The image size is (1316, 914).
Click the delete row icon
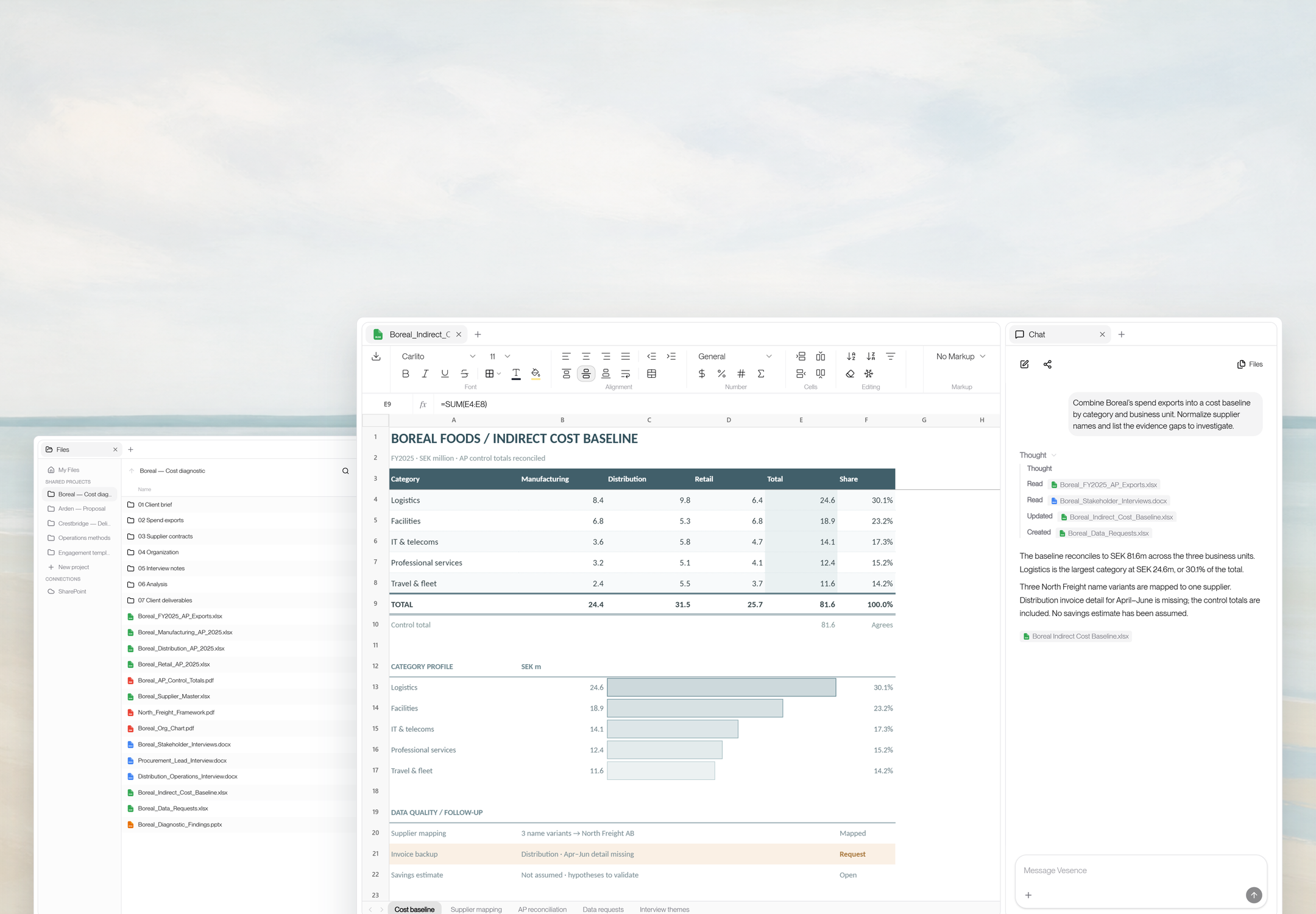tap(801, 374)
